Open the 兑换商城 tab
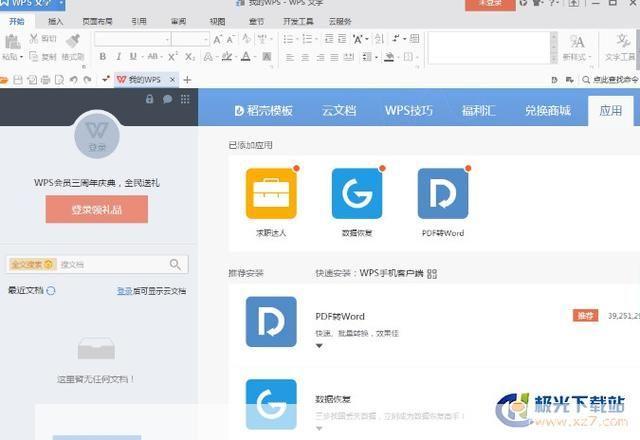Viewport: 640px width, 440px height. coord(548,111)
